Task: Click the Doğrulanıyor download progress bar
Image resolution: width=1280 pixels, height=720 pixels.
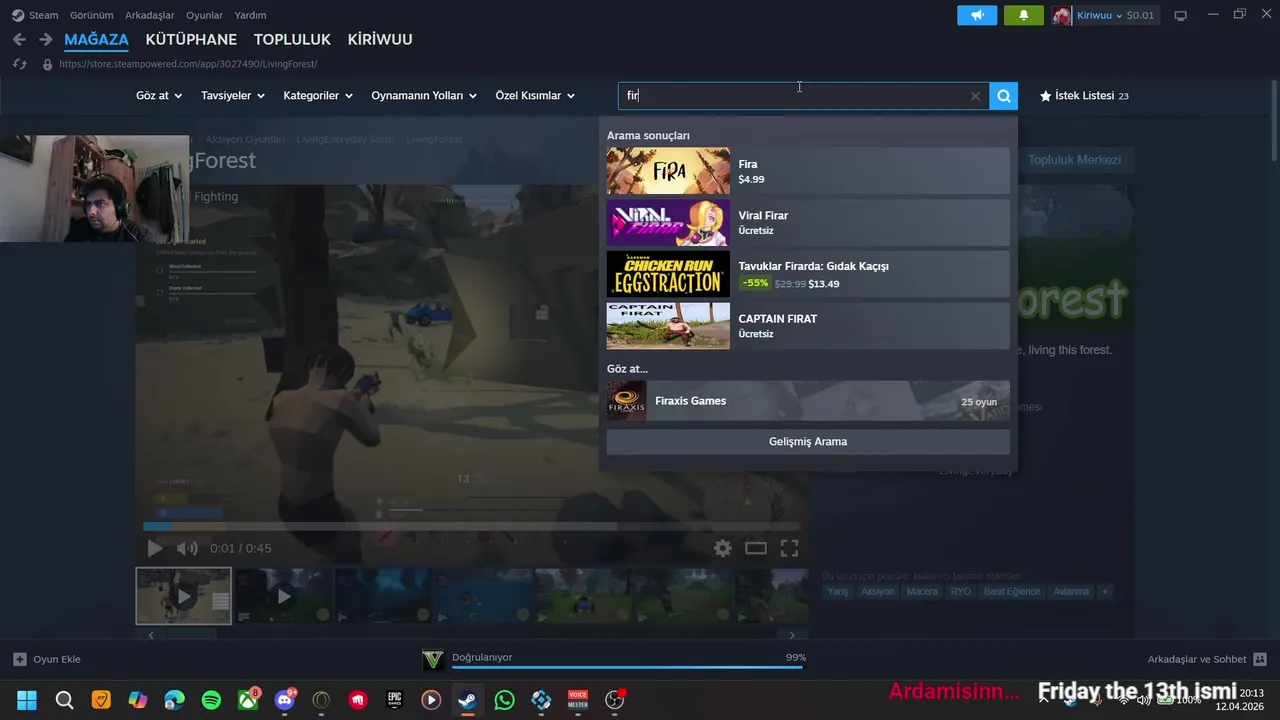Action: coord(628,667)
